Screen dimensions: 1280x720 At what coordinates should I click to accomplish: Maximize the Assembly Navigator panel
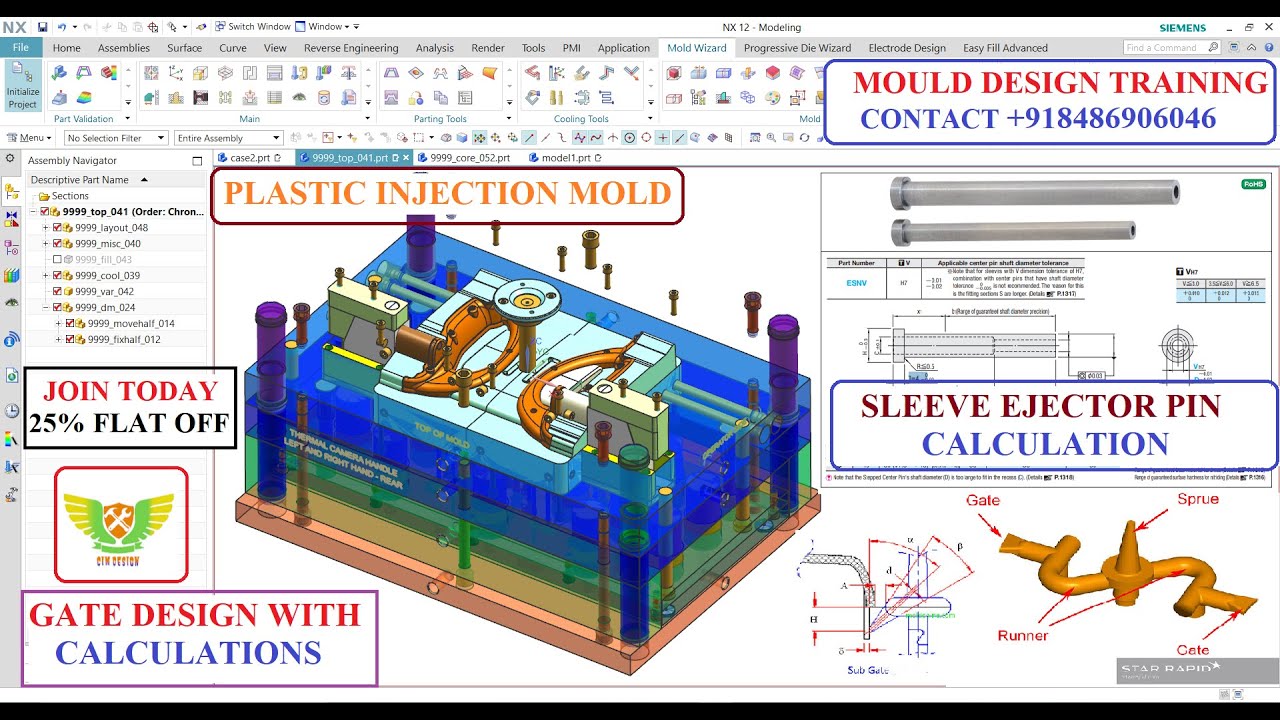point(197,160)
